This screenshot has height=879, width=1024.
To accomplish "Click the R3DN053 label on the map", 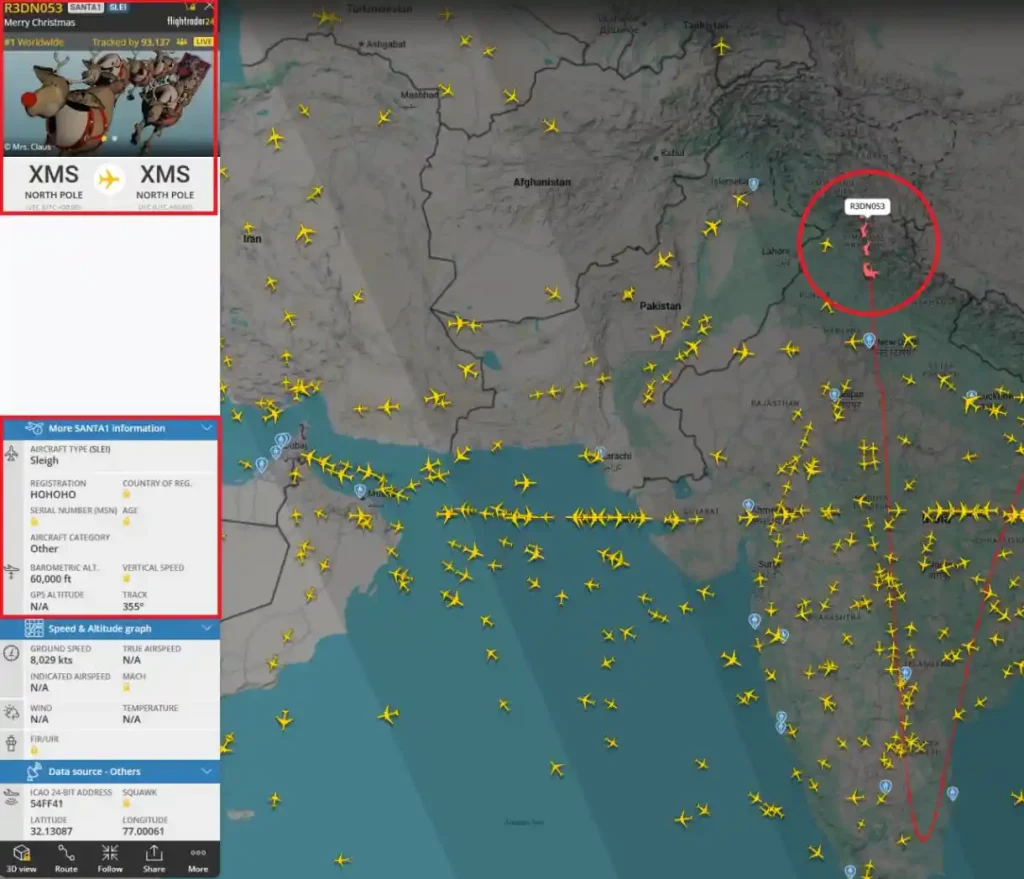I will [866, 206].
